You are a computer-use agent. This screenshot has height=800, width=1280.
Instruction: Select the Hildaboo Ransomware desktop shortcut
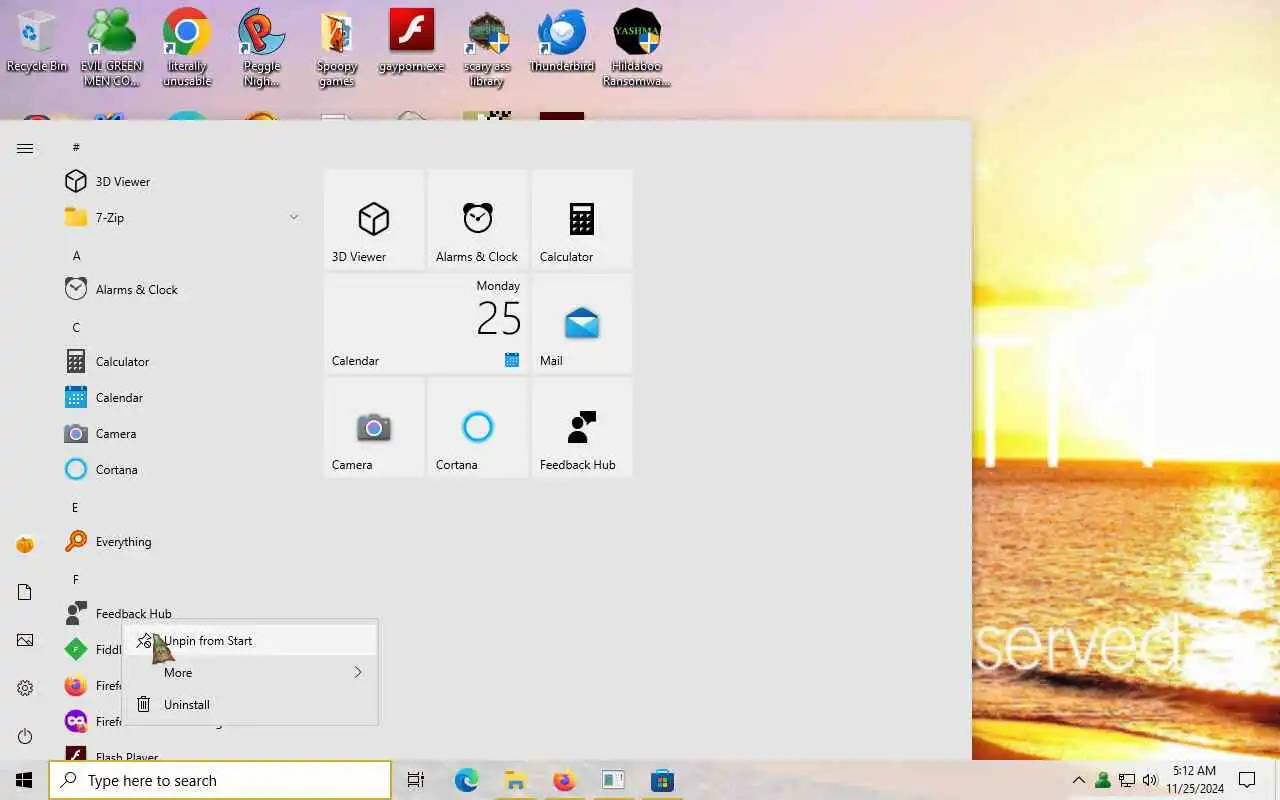[637, 47]
